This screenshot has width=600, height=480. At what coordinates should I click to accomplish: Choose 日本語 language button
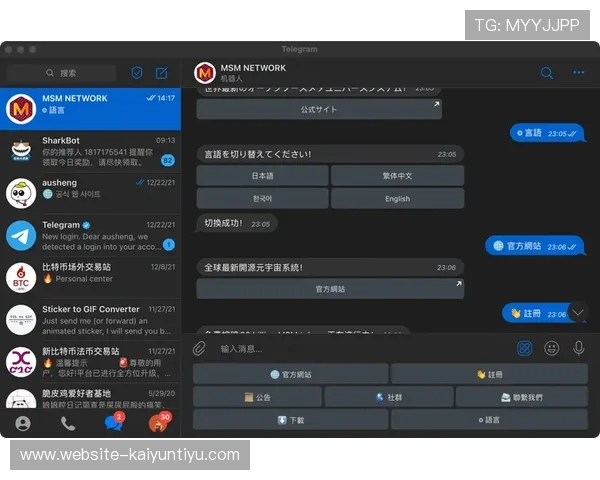(x=262, y=176)
